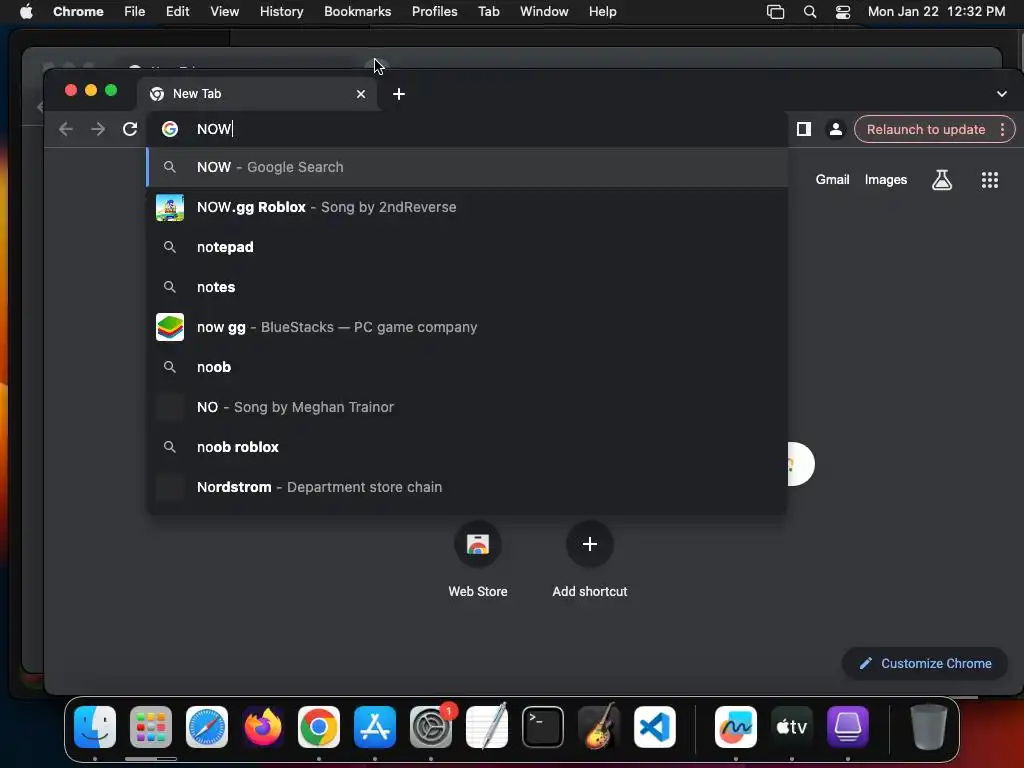Open the Window menu
The width and height of the screenshot is (1024, 768).
544,11
